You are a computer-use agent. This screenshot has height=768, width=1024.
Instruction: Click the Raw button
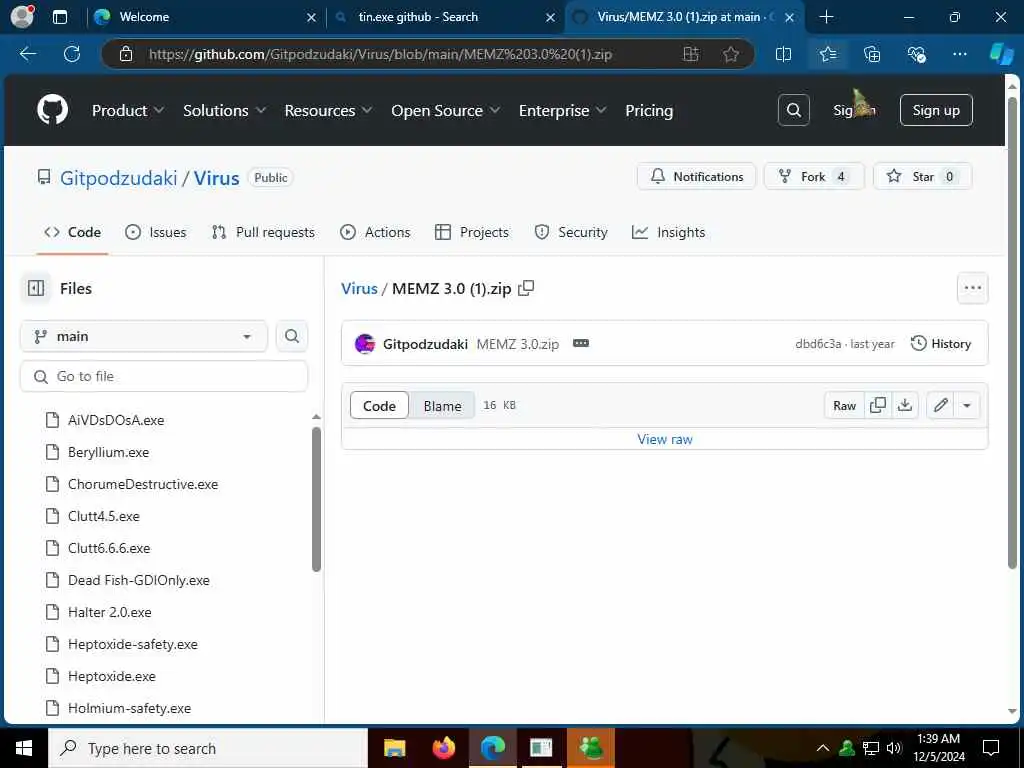tap(844, 406)
